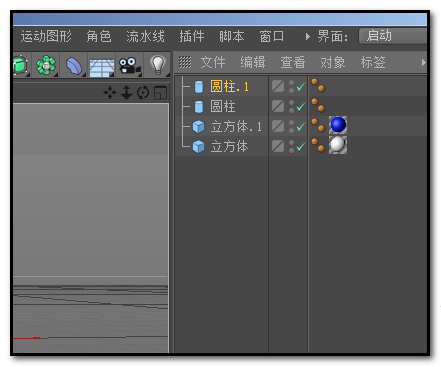Toggle visibility dots of 立方体

point(291,146)
